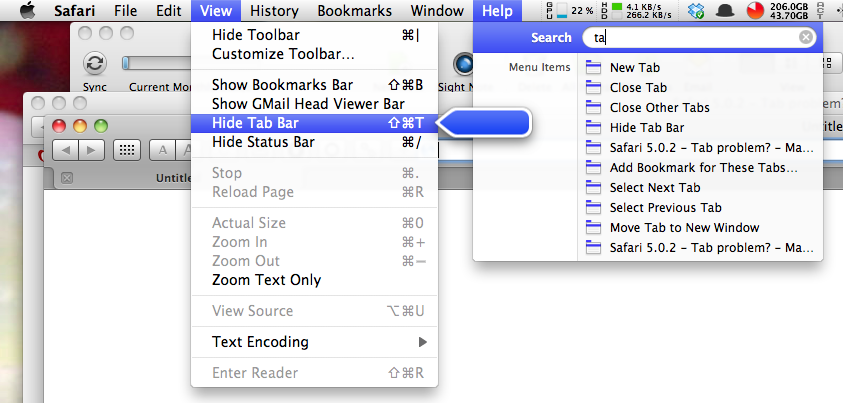This screenshot has height=403, width=843.
Task: Click red close button of Safari window
Action: point(59,126)
